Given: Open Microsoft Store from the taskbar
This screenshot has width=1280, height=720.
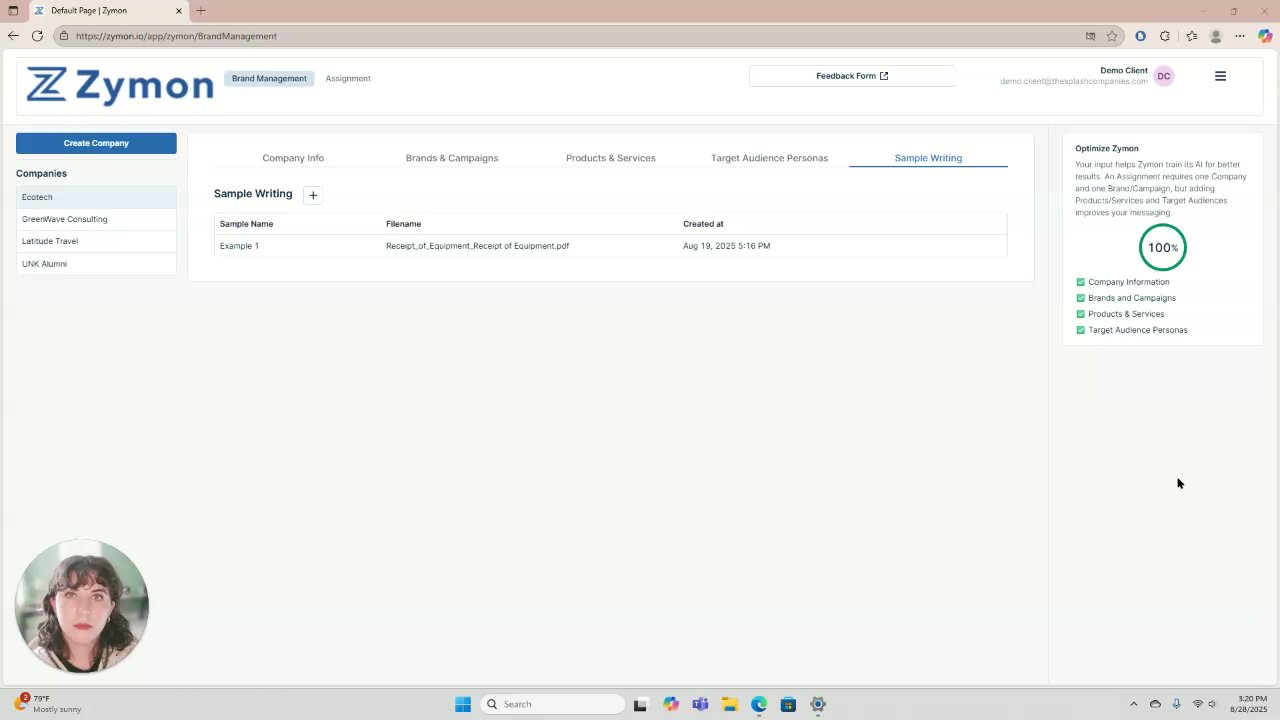Looking at the screenshot, I should point(788,704).
